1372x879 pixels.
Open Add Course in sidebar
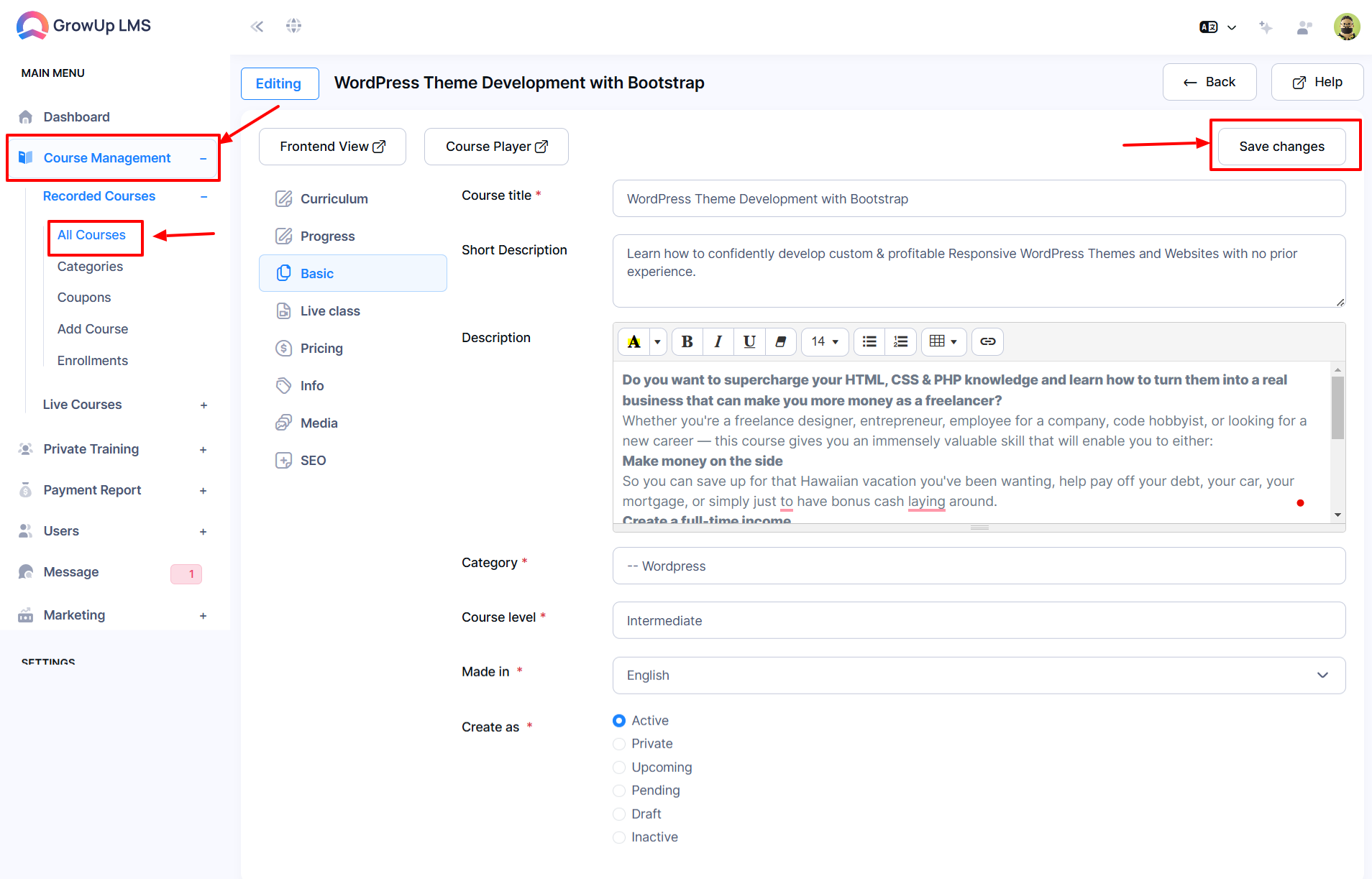[x=93, y=329]
